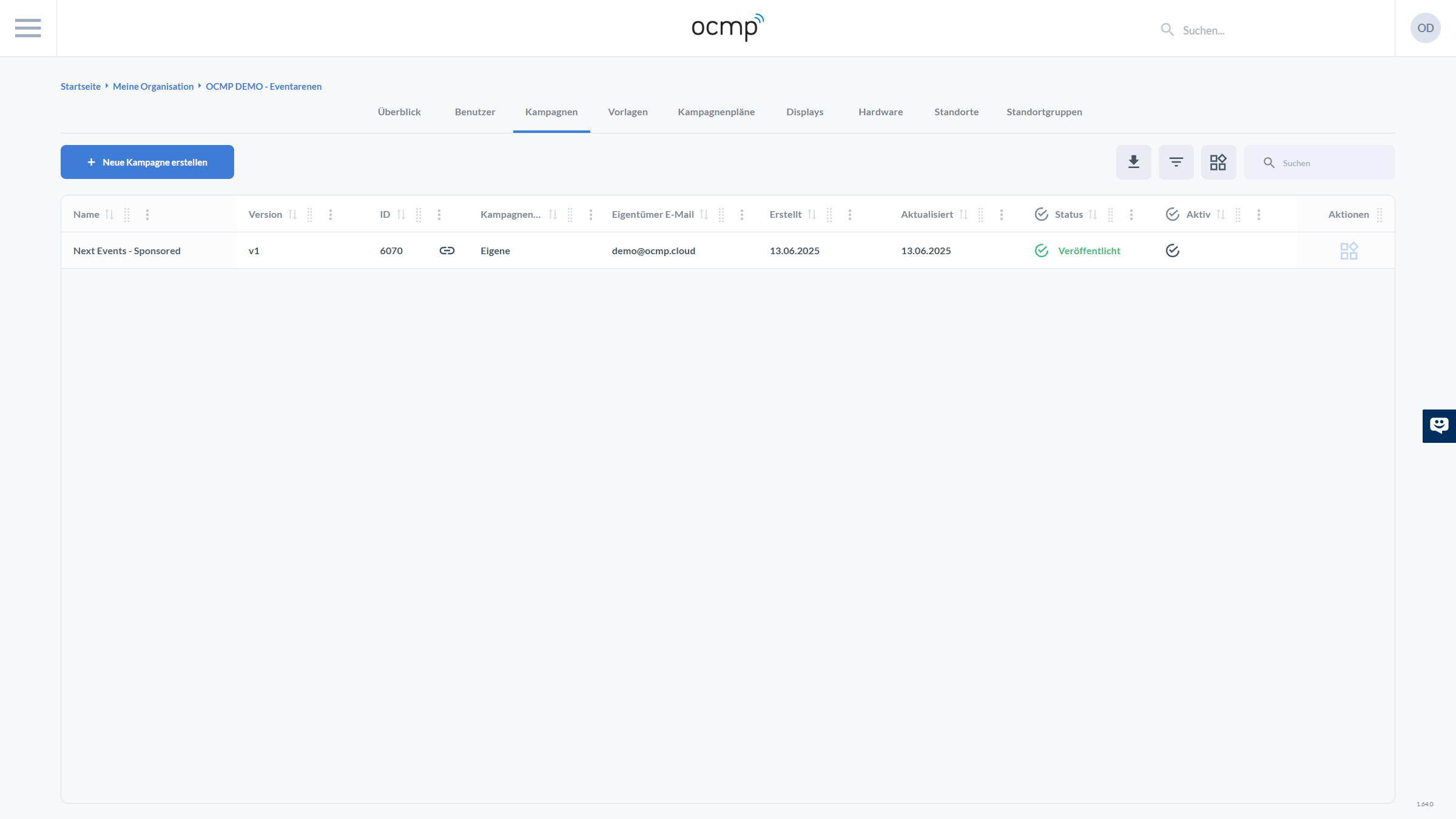
Task: Open the filter list icon
Action: 1176,162
